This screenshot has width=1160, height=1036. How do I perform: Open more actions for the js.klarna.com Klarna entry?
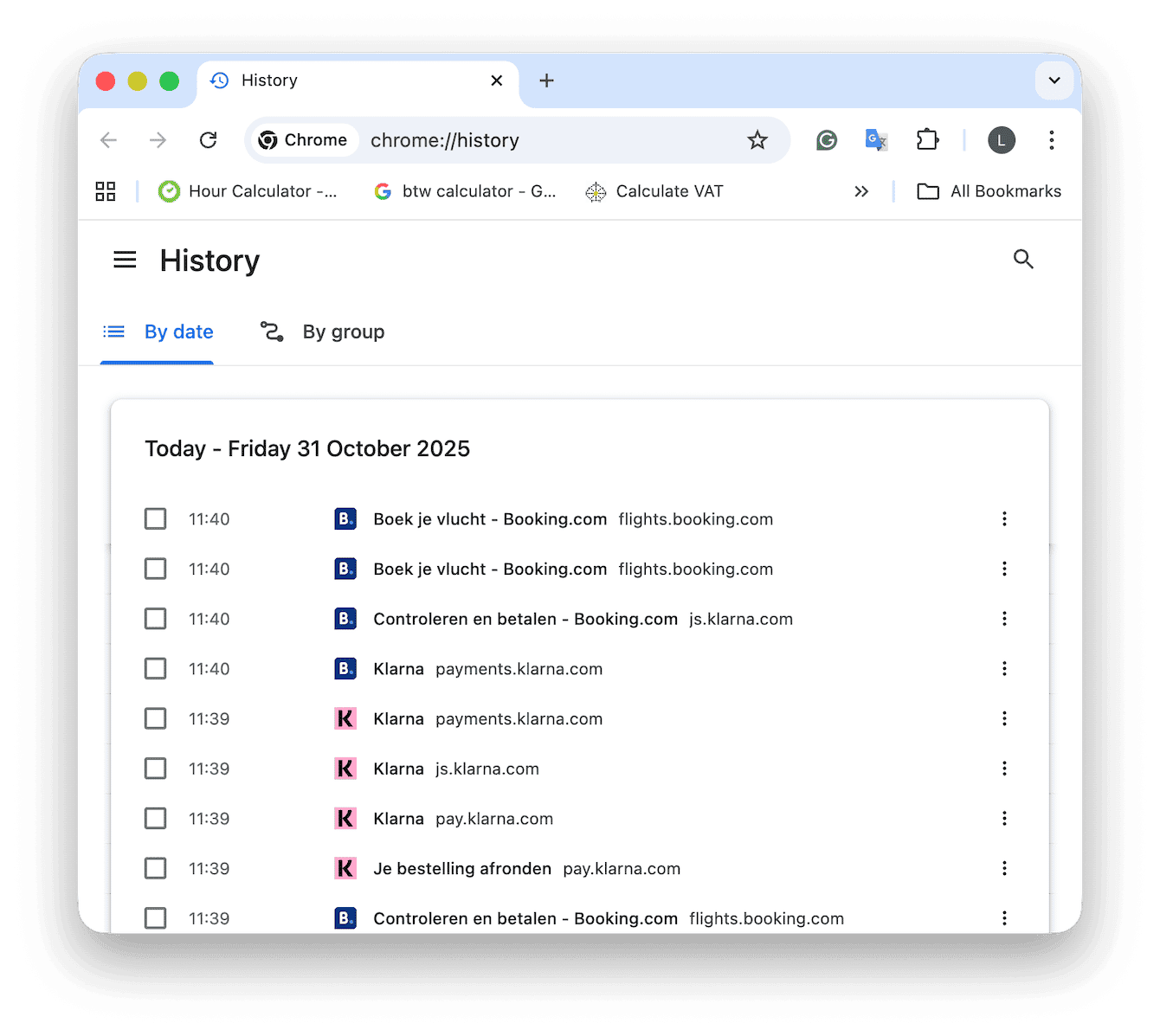1004,768
